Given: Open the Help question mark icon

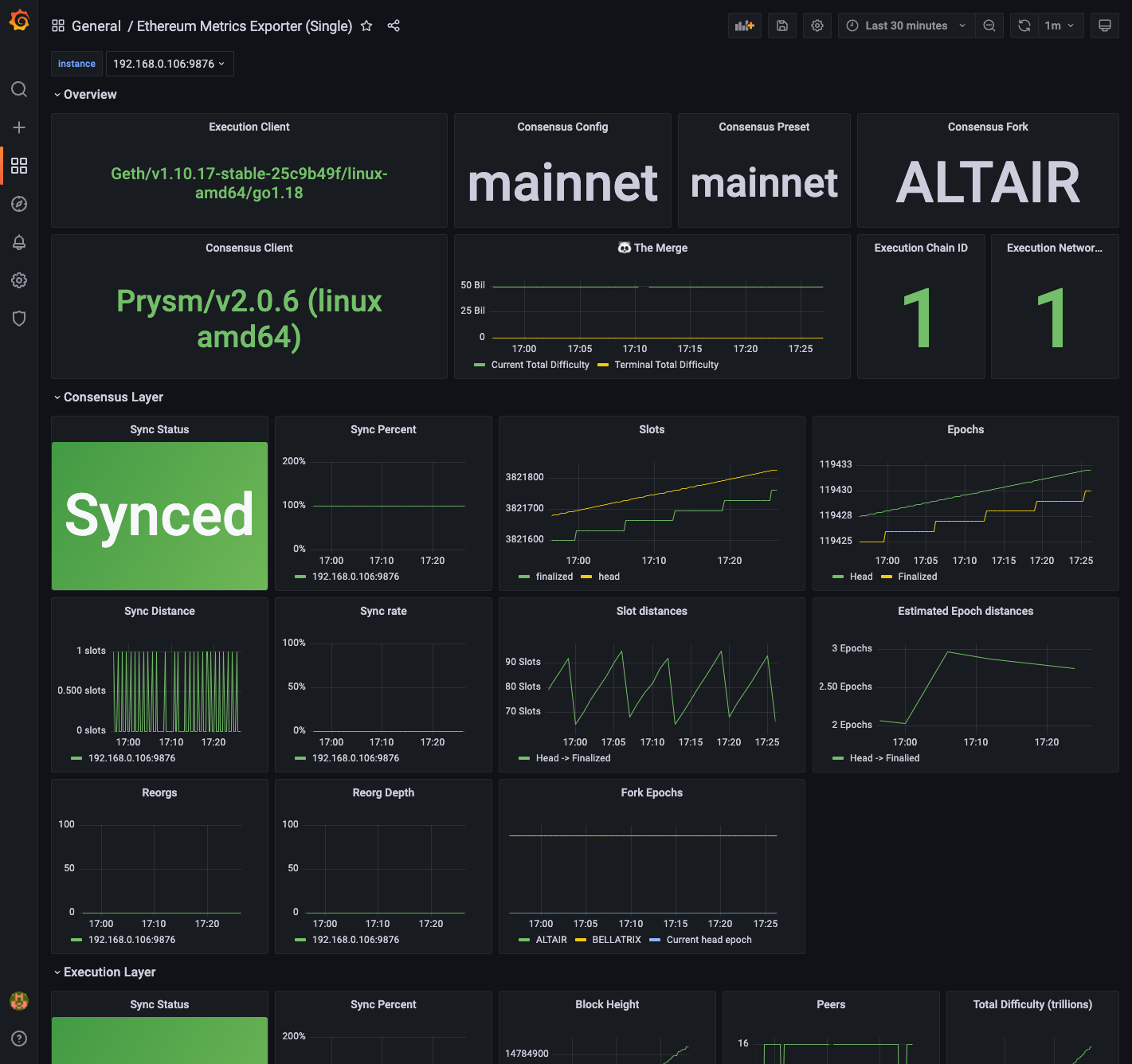Looking at the screenshot, I should tap(19, 1039).
